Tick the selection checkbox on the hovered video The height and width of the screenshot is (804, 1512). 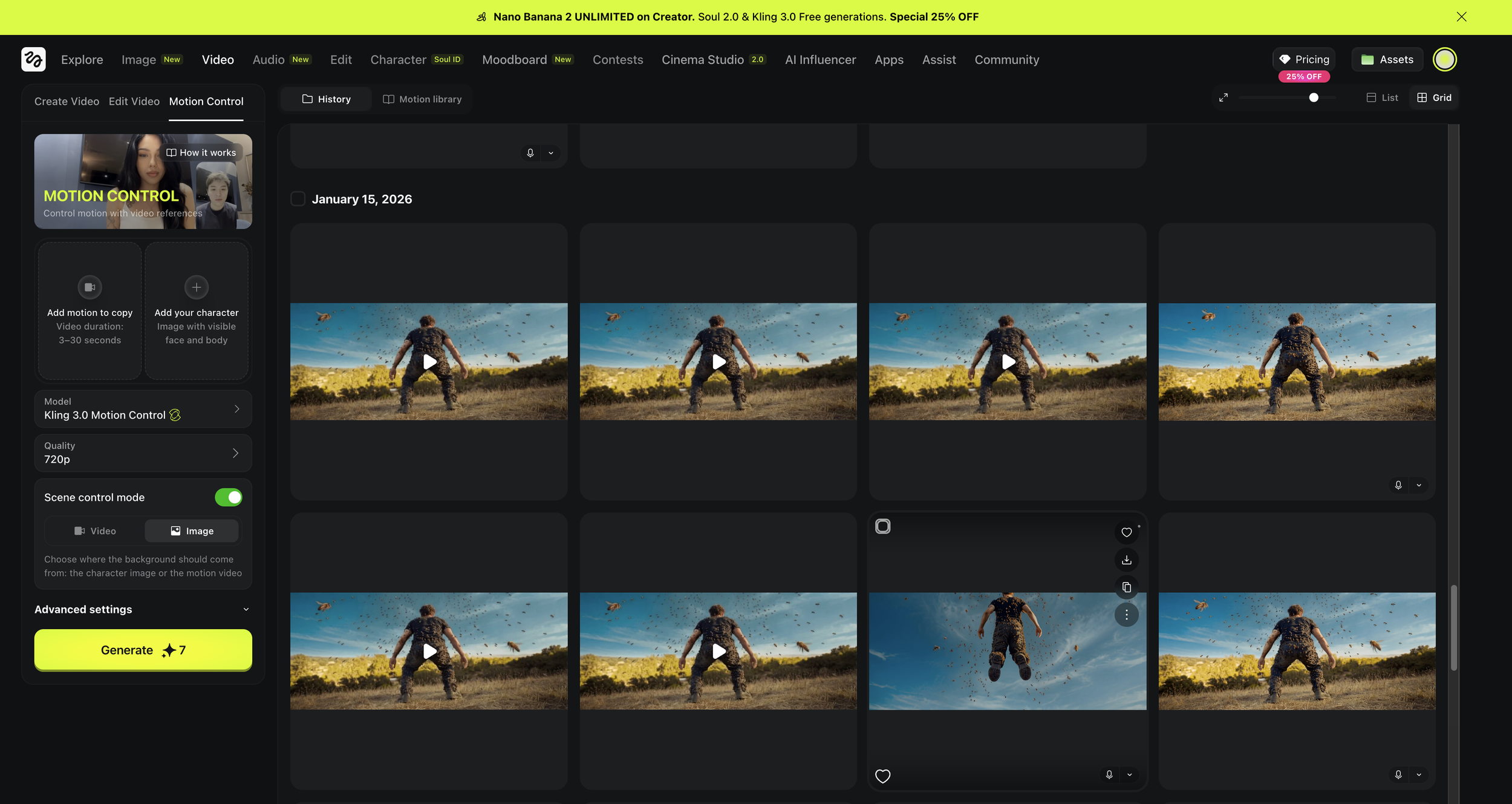tap(883, 526)
